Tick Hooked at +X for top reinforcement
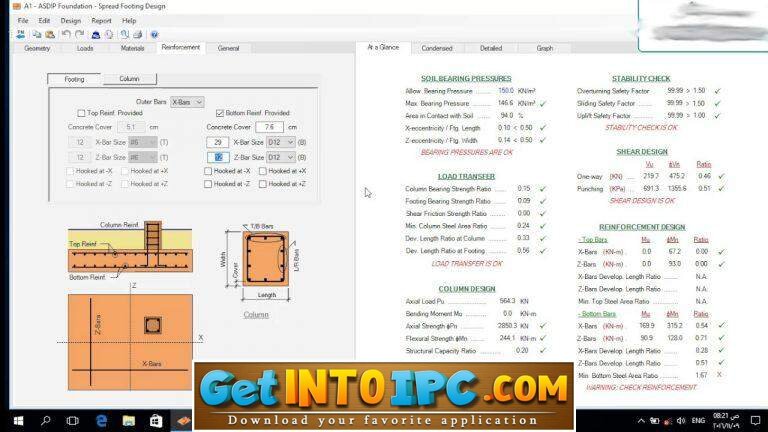 125,171
